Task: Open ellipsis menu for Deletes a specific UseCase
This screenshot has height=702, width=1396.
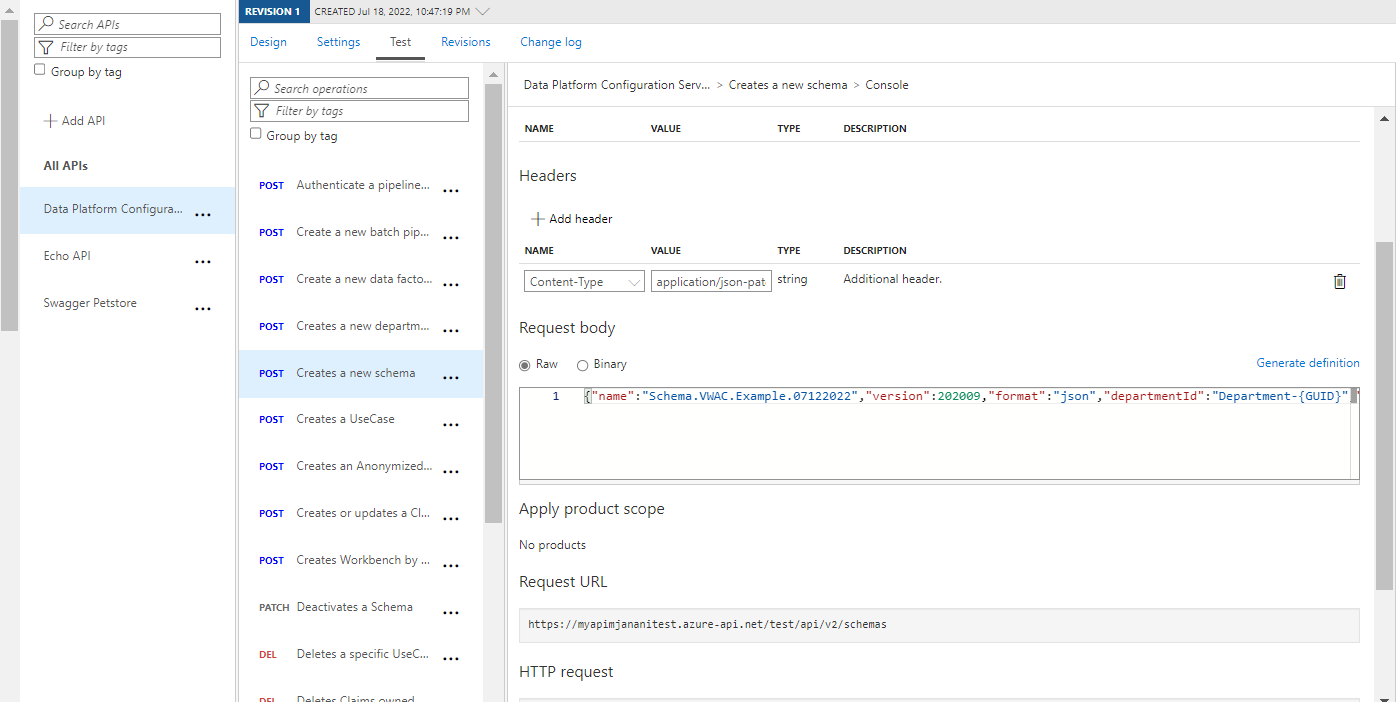Action: coord(451,659)
